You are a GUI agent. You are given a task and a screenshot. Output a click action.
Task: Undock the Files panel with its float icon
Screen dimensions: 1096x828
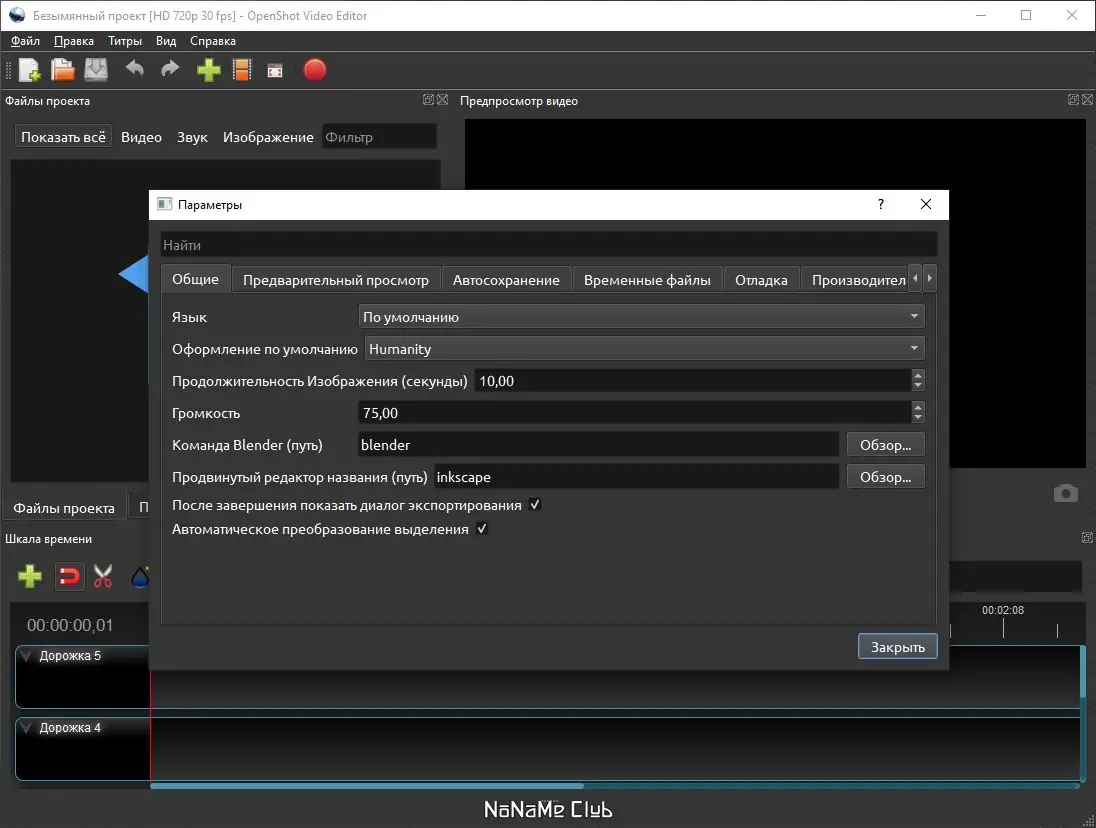tap(428, 100)
